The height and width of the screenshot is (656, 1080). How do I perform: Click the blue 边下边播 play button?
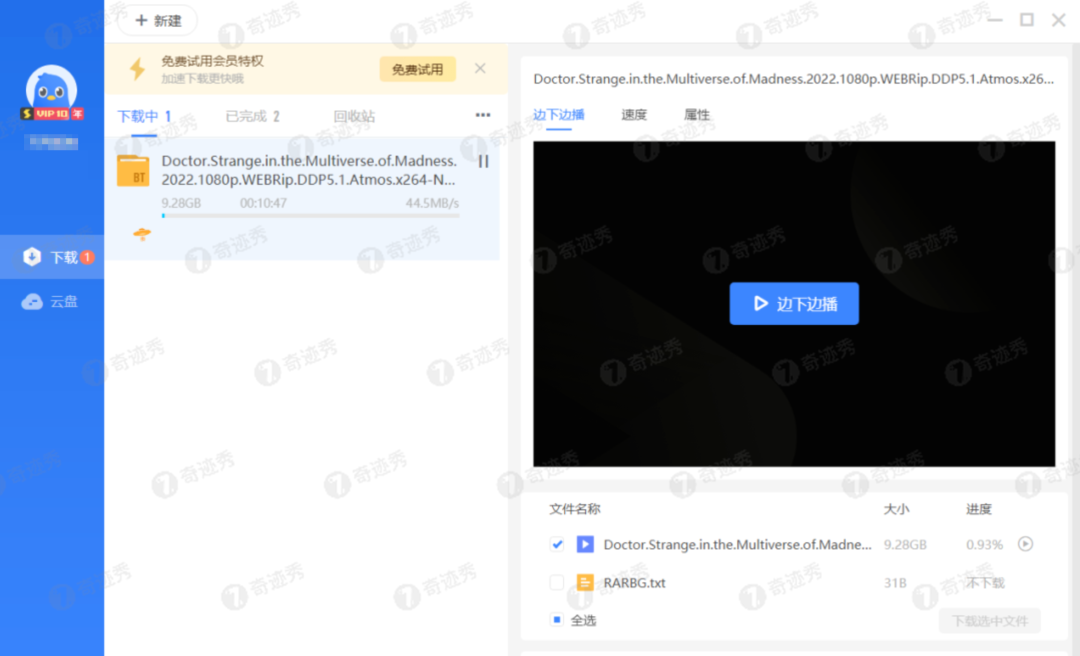pos(794,304)
